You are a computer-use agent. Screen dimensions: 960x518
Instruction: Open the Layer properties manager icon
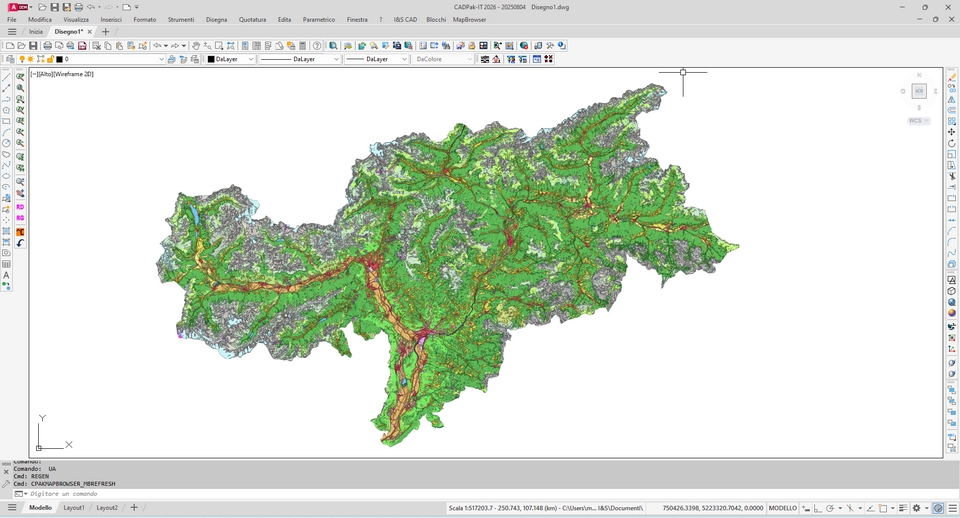coord(11,59)
